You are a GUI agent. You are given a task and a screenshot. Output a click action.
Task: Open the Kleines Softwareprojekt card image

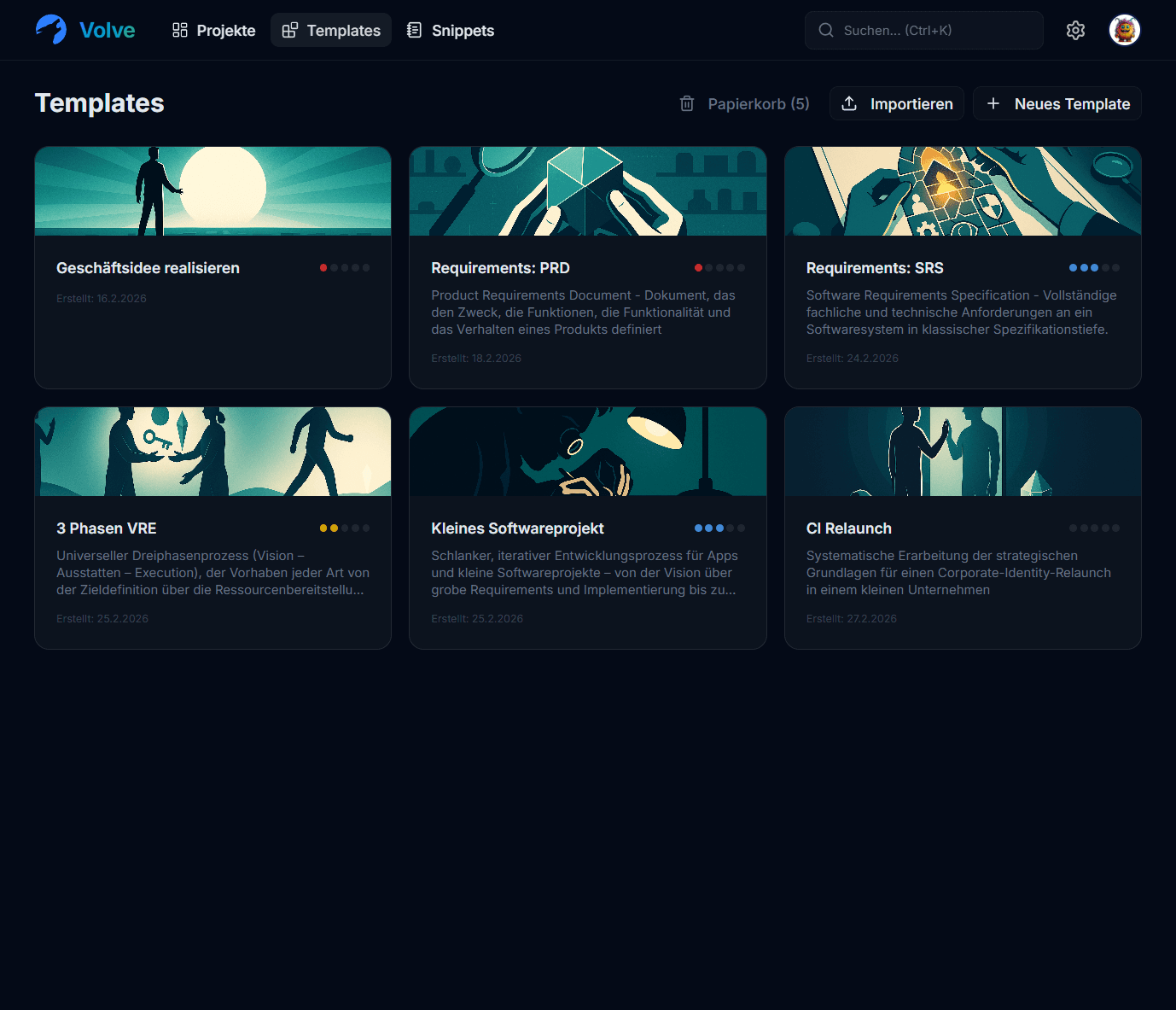tap(587, 452)
